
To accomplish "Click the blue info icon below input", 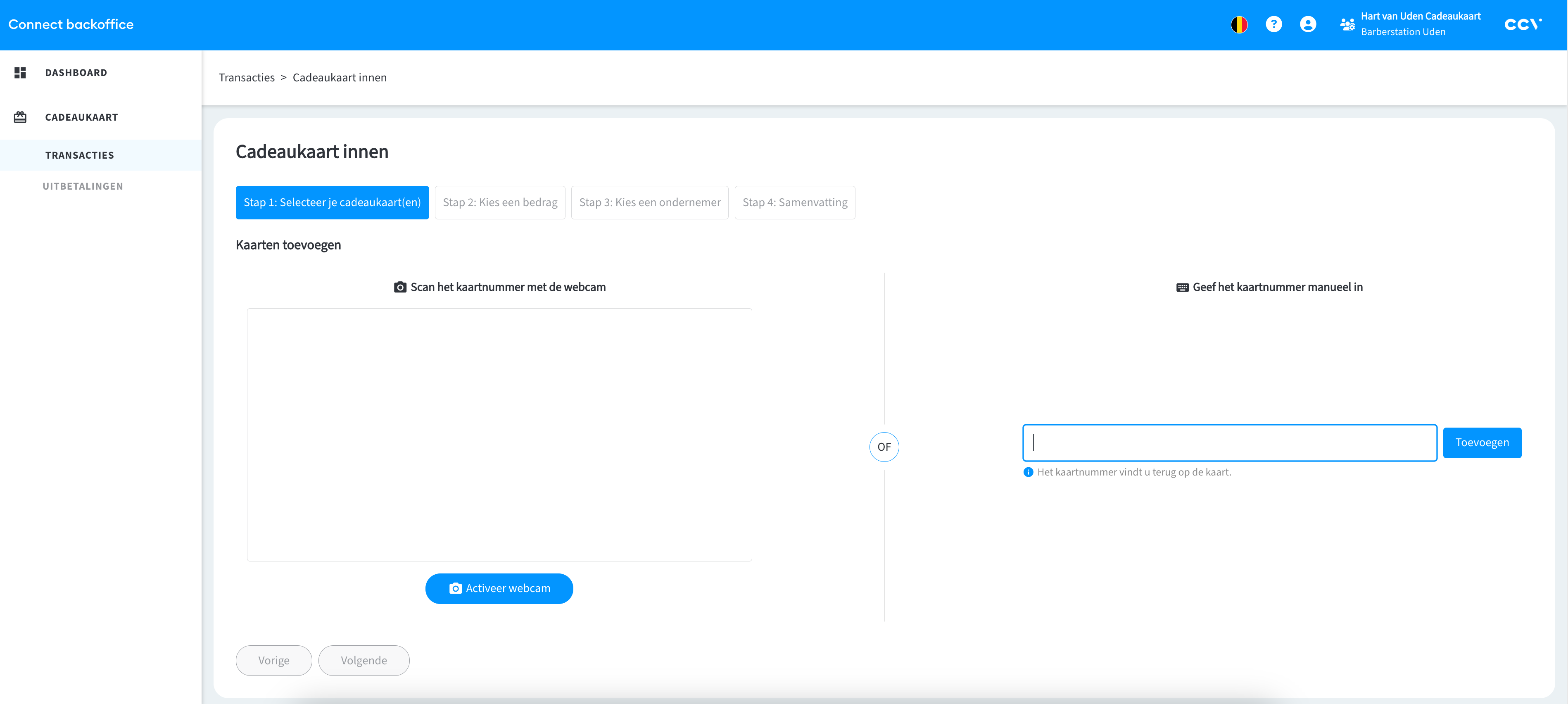I will 1028,472.
